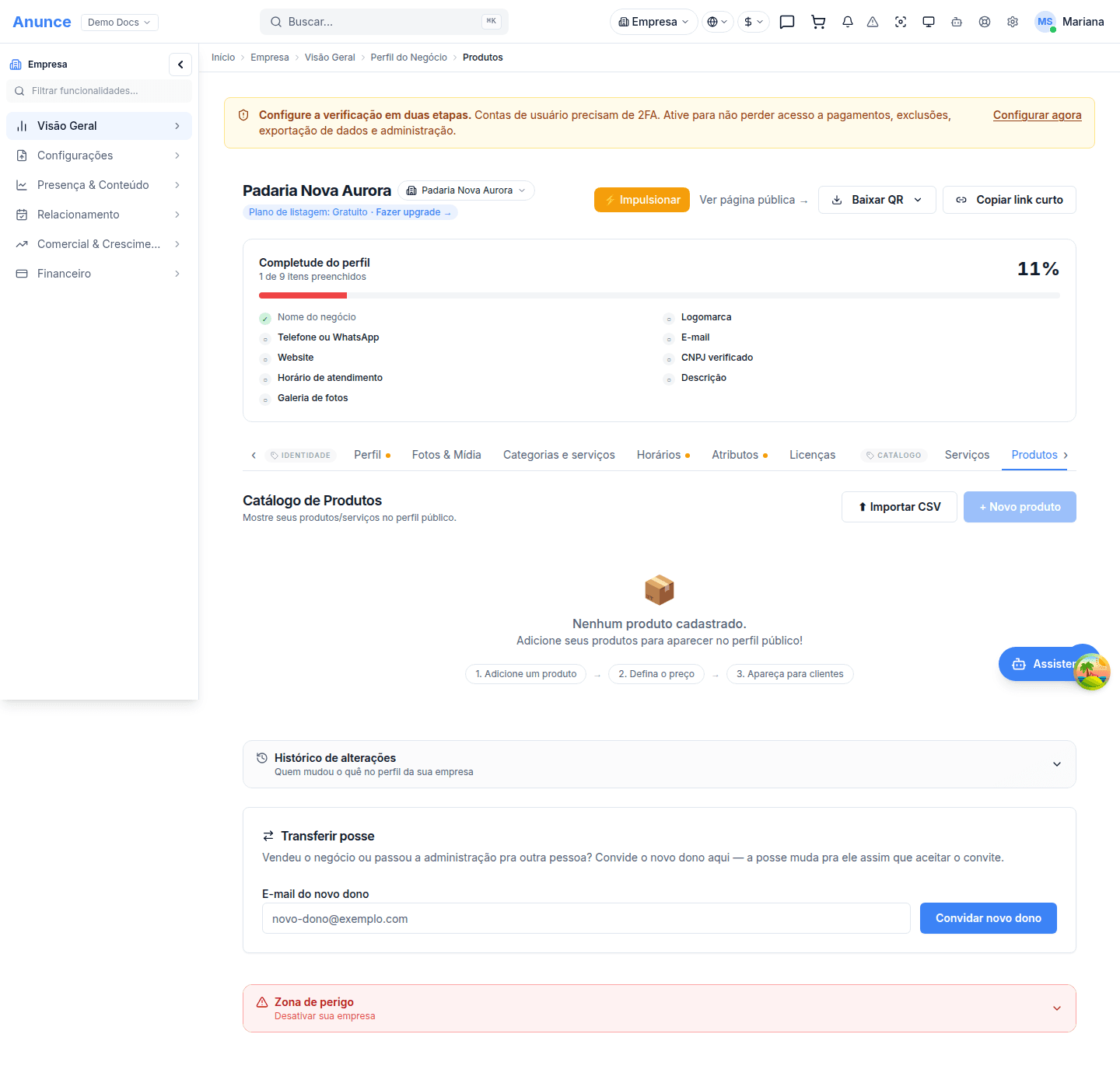This screenshot has width=1120, height=1076.
Task: Open the settings gear icon in header
Action: pyautogui.click(x=1013, y=22)
